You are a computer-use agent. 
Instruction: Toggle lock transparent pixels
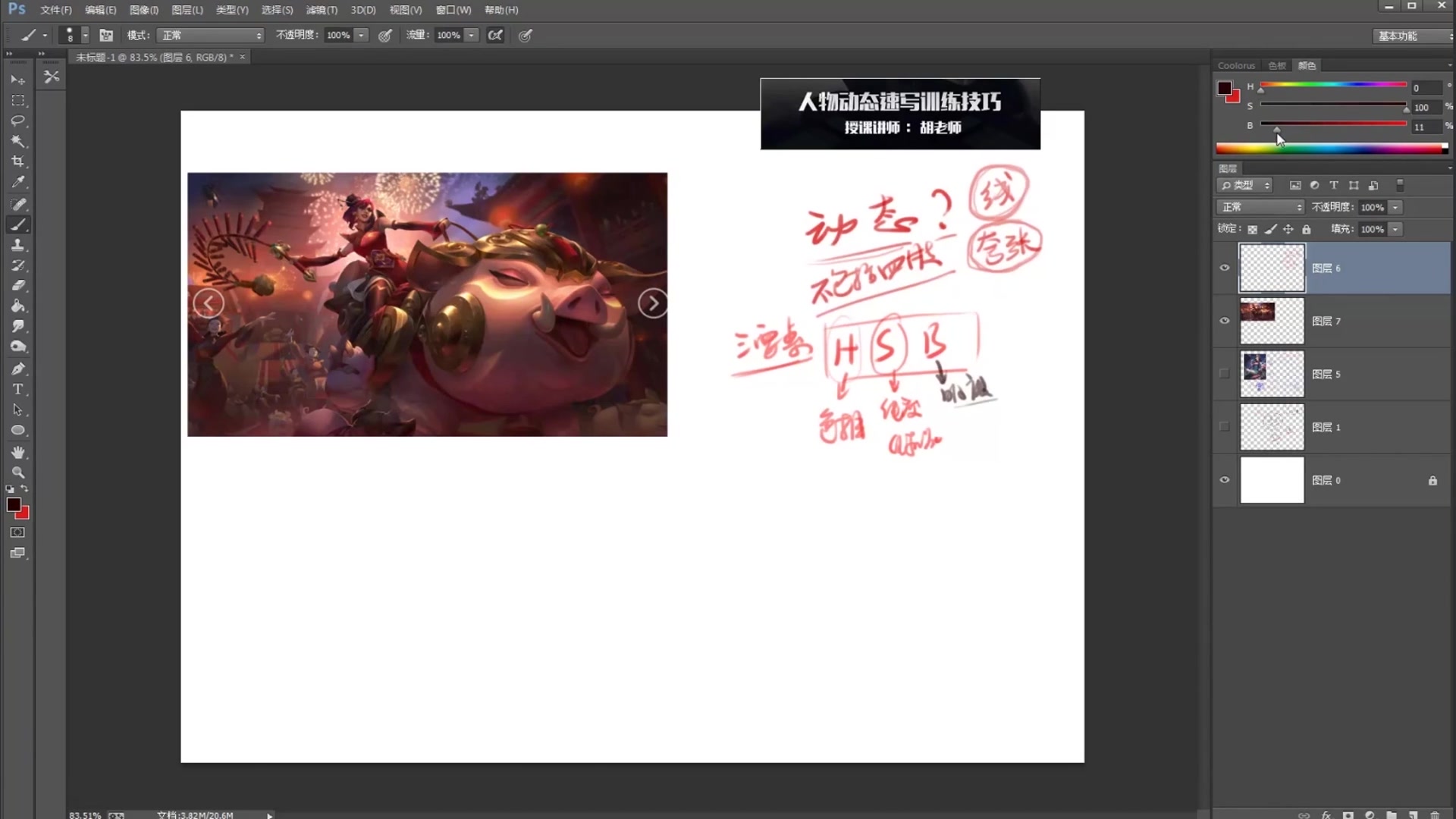coord(1253,229)
